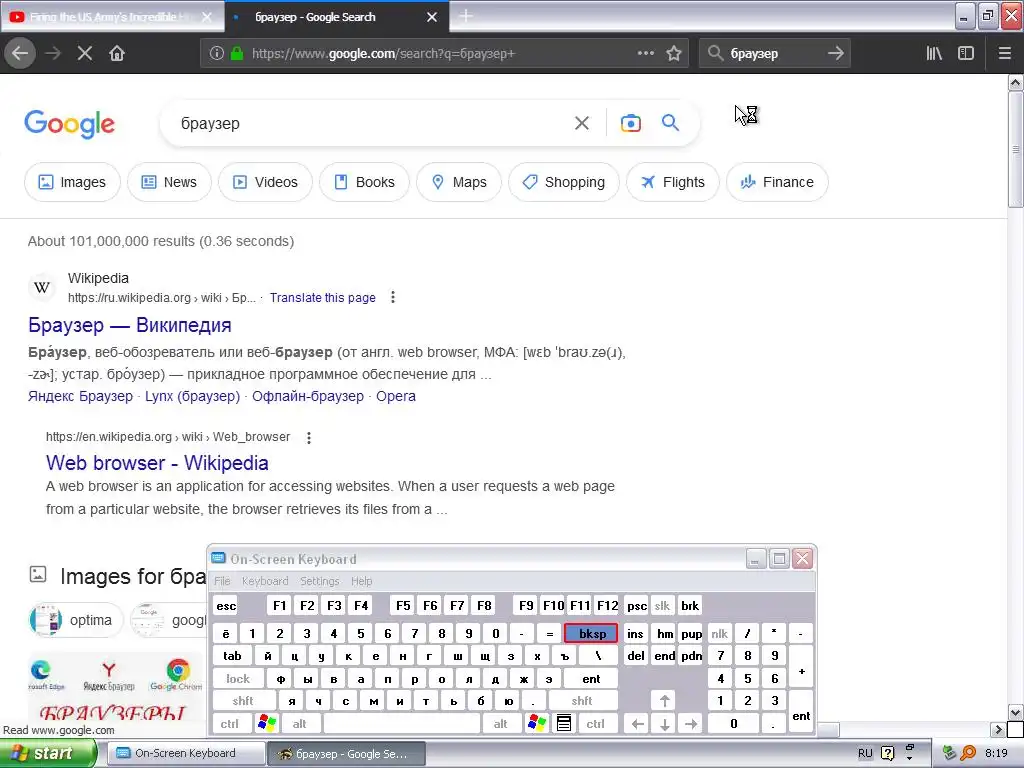Screen dimensions: 1024x768
Task: Select the optima image filter chip
Action: (x=76, y=620)
